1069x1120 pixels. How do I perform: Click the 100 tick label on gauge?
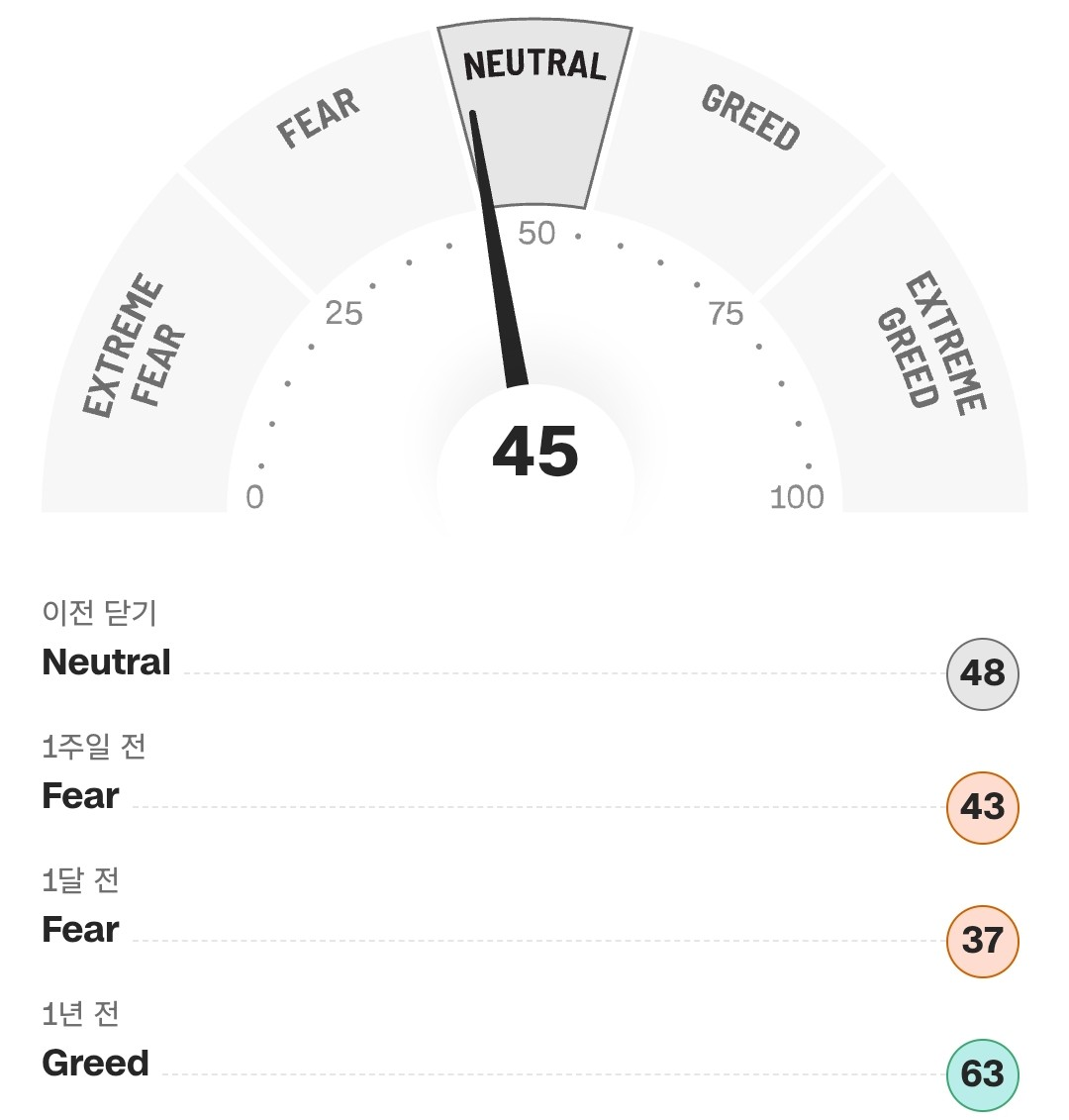[x=797, y=497]
